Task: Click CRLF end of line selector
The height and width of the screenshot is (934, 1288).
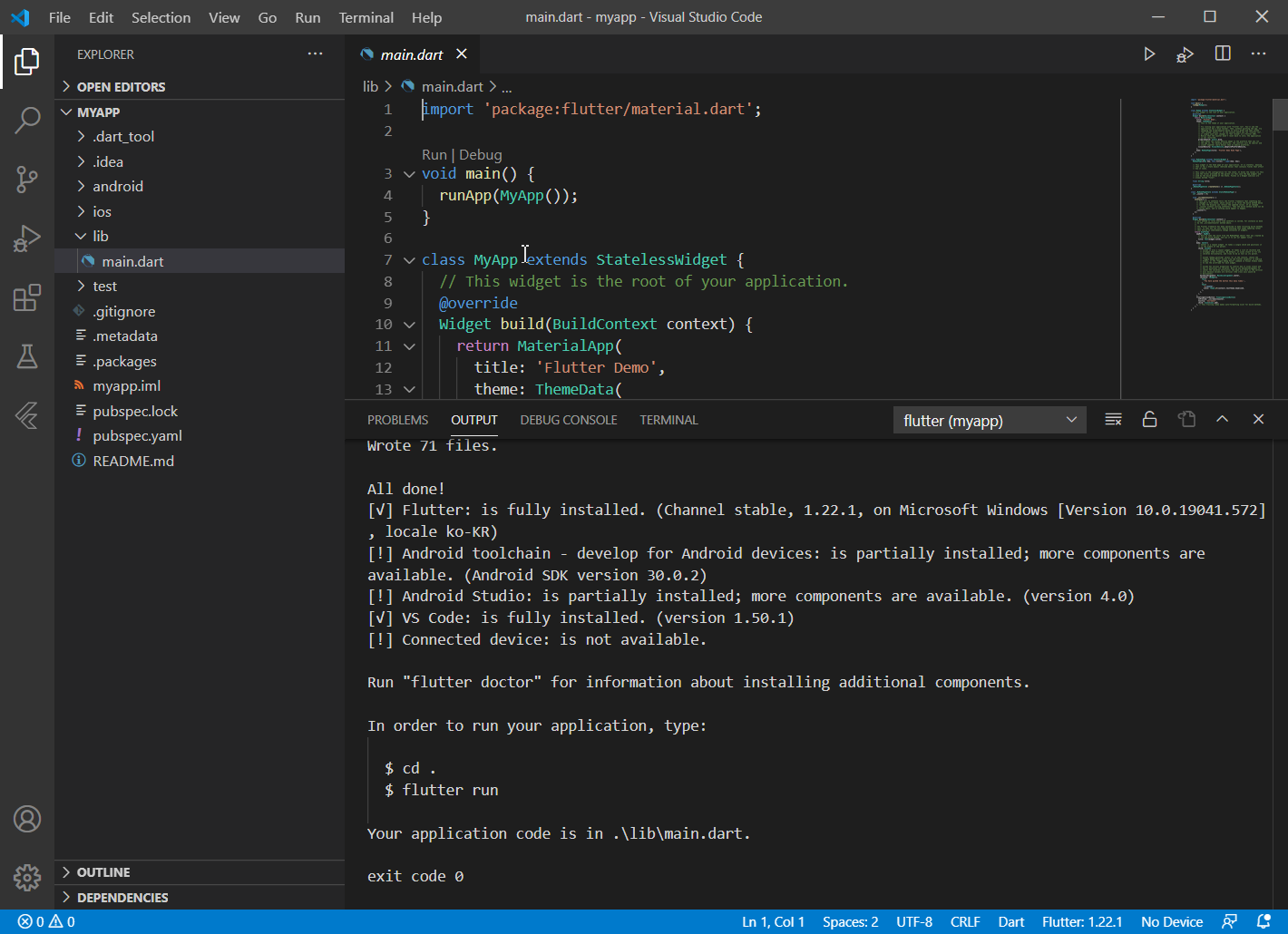Action: click(965, 921)
